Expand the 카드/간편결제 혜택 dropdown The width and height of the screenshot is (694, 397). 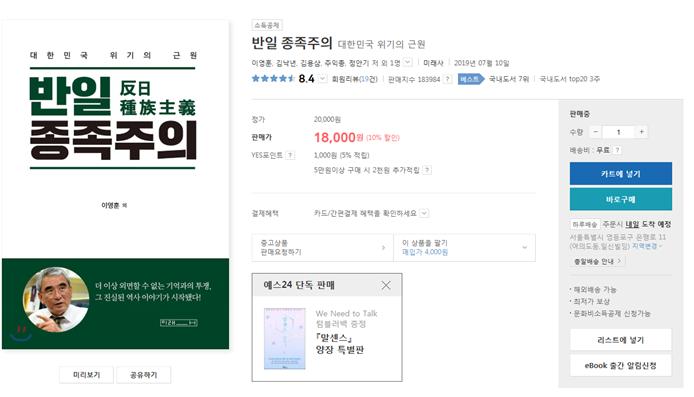424,213
